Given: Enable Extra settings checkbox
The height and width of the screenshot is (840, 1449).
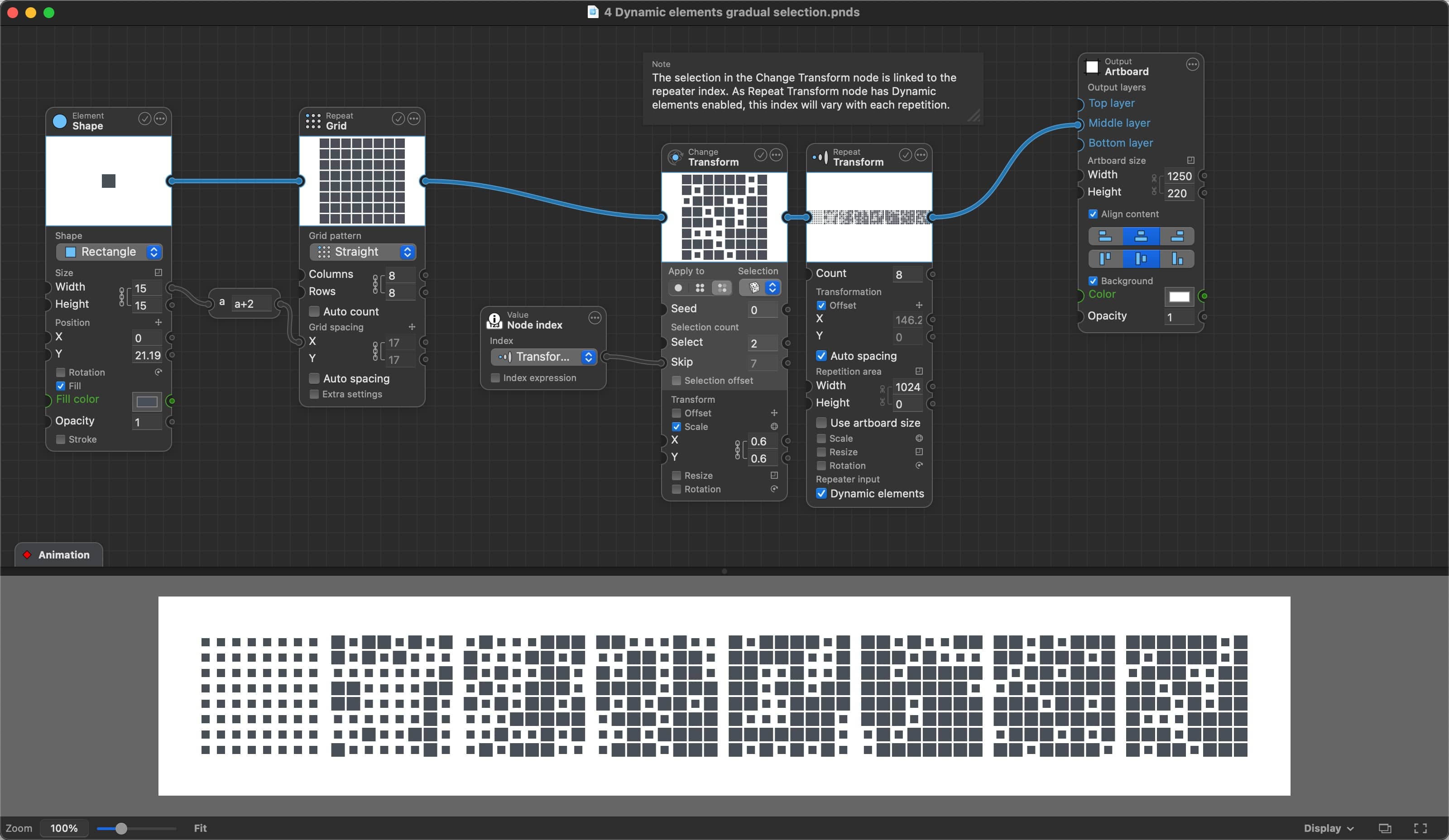Looking at the screenshot, I should 315,394.
